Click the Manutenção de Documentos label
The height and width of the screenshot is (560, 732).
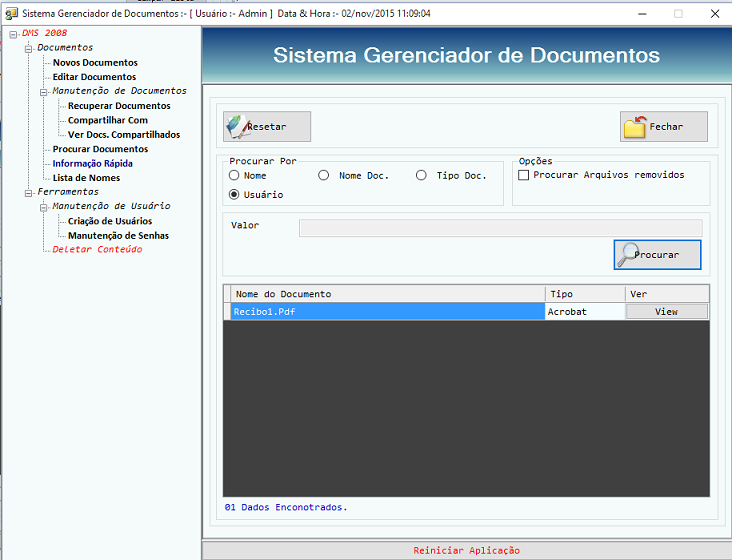pos(119,91)
